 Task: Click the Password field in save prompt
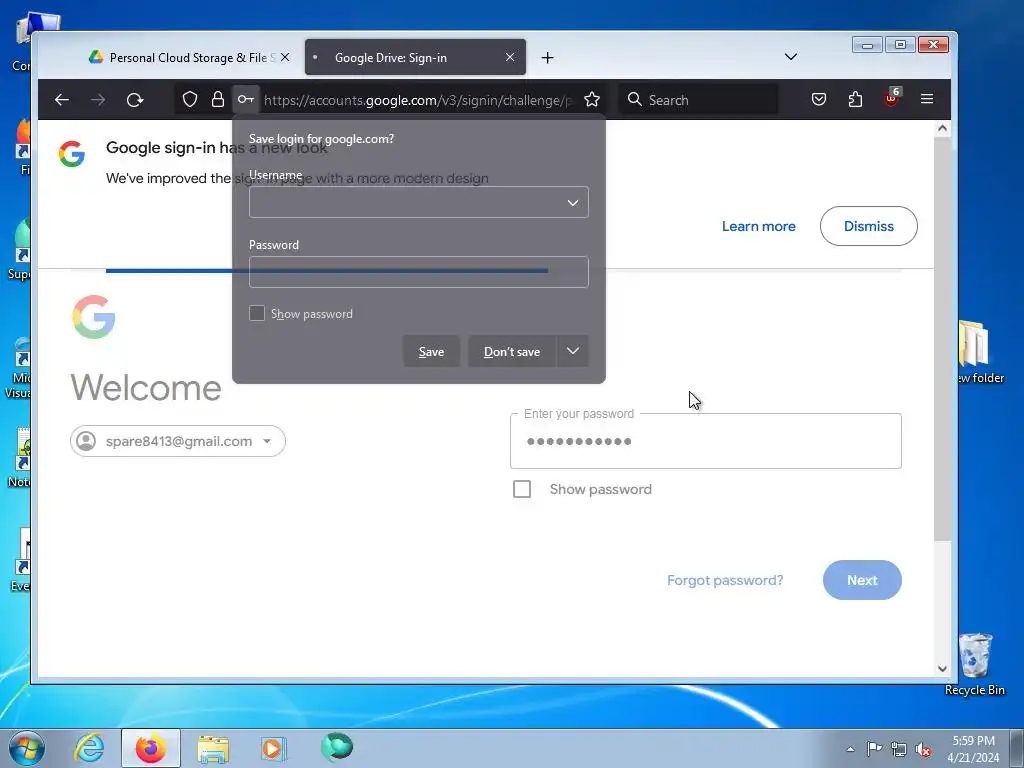[419, 272]
